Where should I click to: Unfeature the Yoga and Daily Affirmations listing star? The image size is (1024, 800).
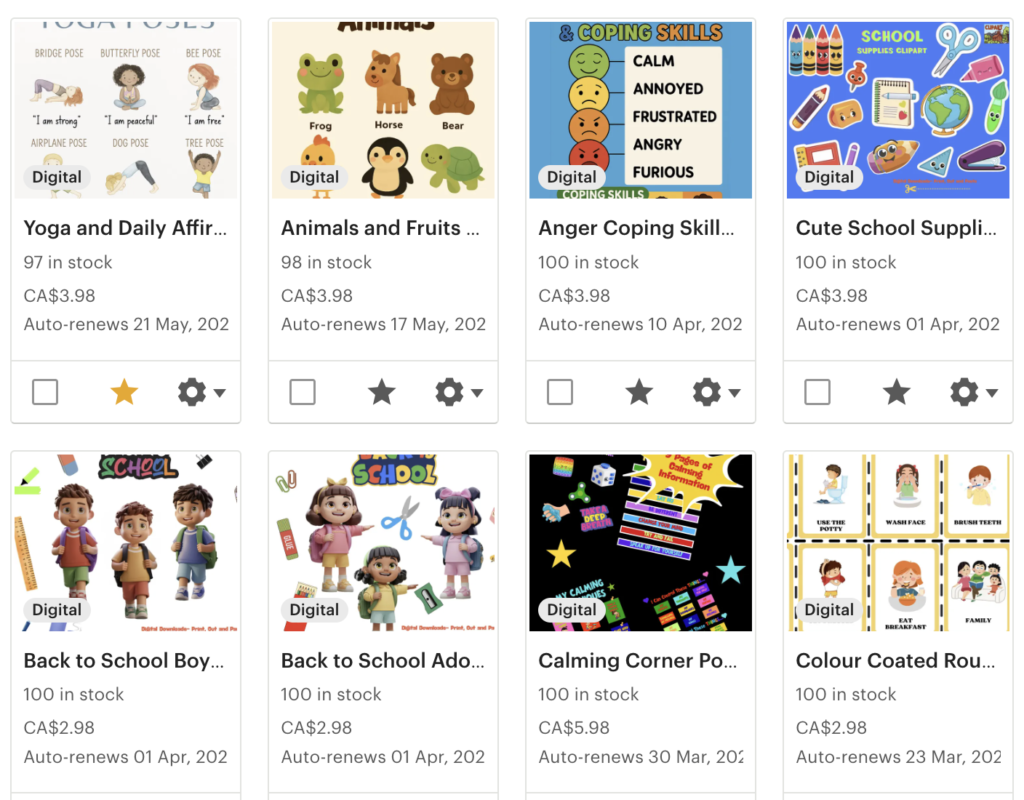coord(124,392)
